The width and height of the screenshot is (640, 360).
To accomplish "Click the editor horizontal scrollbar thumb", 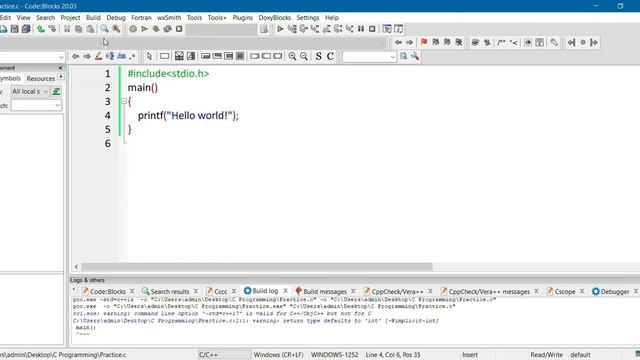I will [257, 267].
